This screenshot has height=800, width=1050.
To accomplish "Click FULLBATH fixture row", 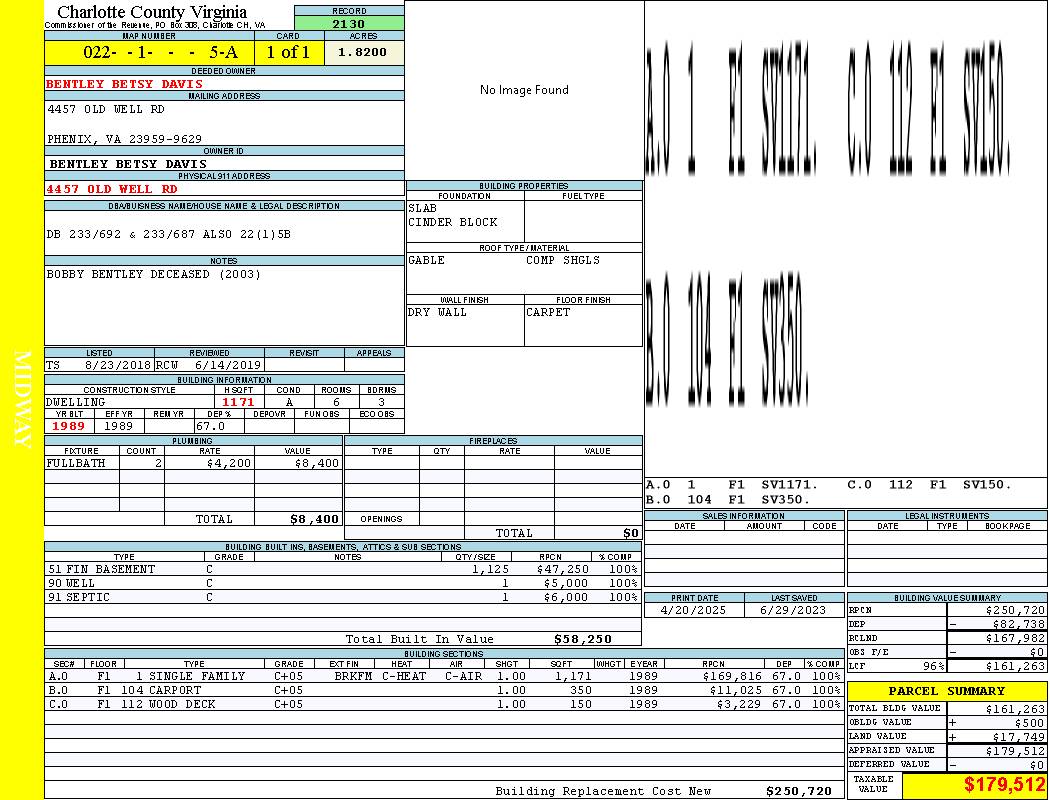I will (x=193, y=463).
